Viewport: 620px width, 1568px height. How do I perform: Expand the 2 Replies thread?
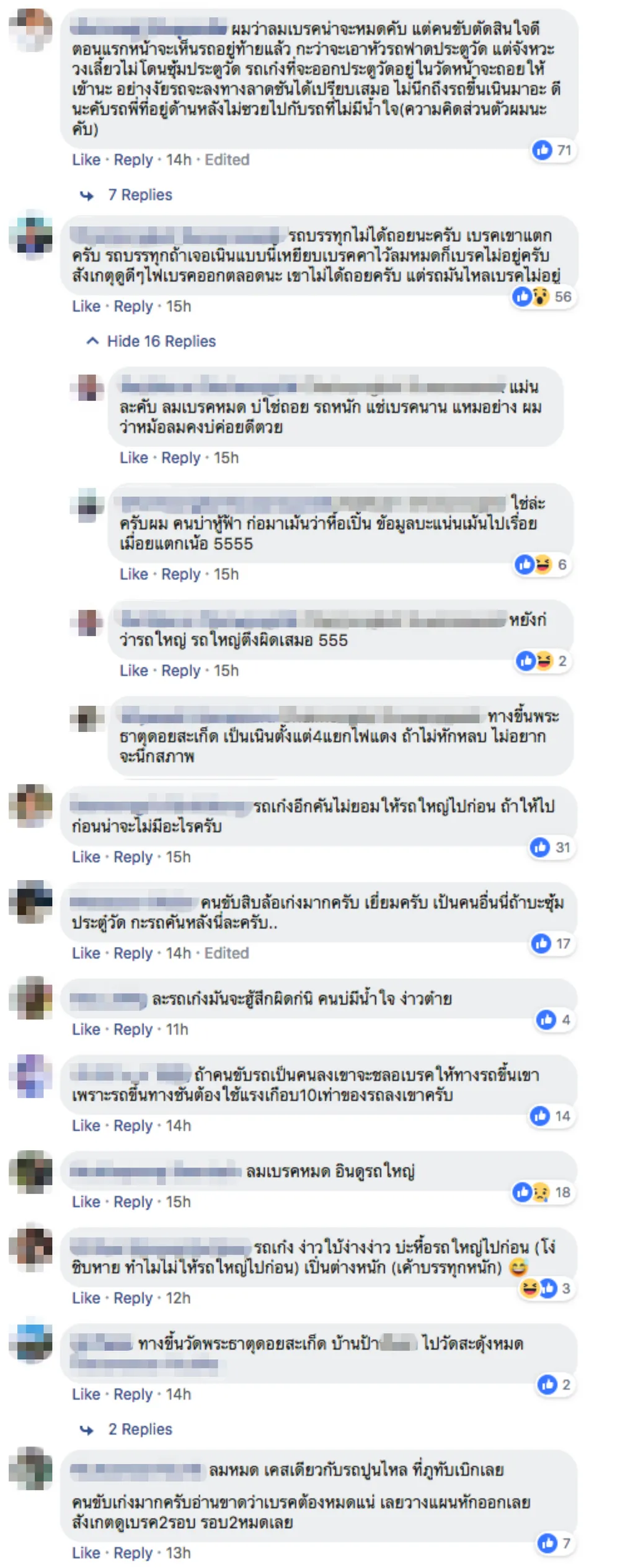tap(140, 1429)
